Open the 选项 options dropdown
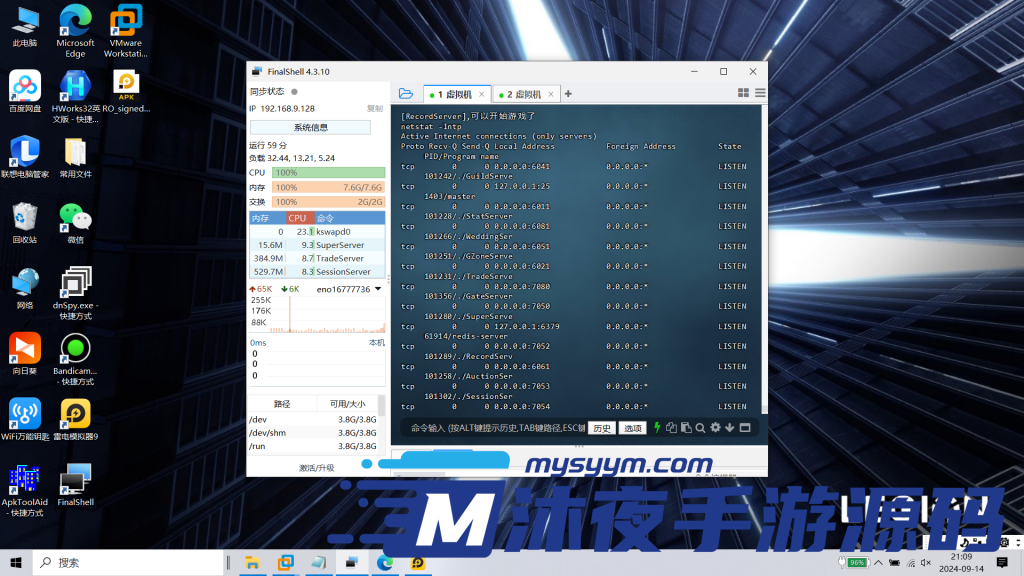The width and height of the screenshot is (1024, 576). pos(631,427)
